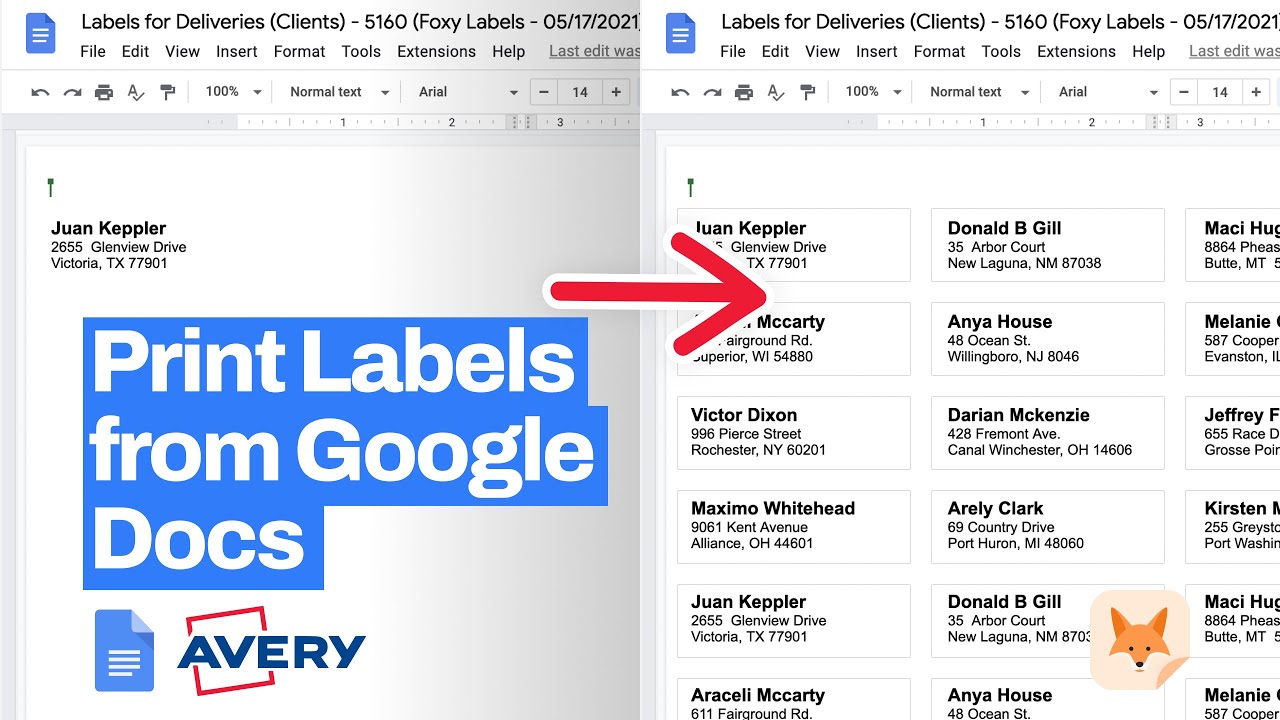
Task: Open the Extensions menu in left Docs window
Action: [x=436, y=51]
